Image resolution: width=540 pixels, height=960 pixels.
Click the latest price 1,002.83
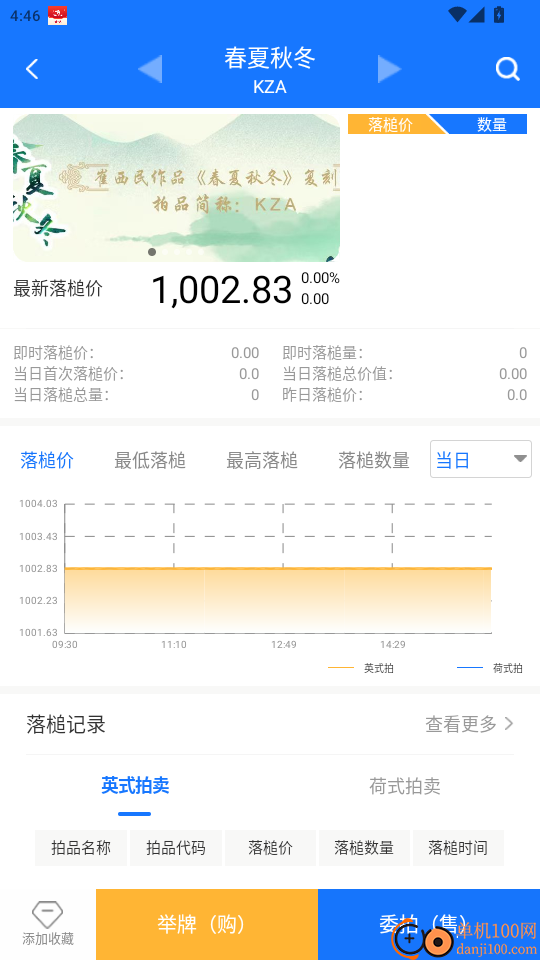(221, 290)
